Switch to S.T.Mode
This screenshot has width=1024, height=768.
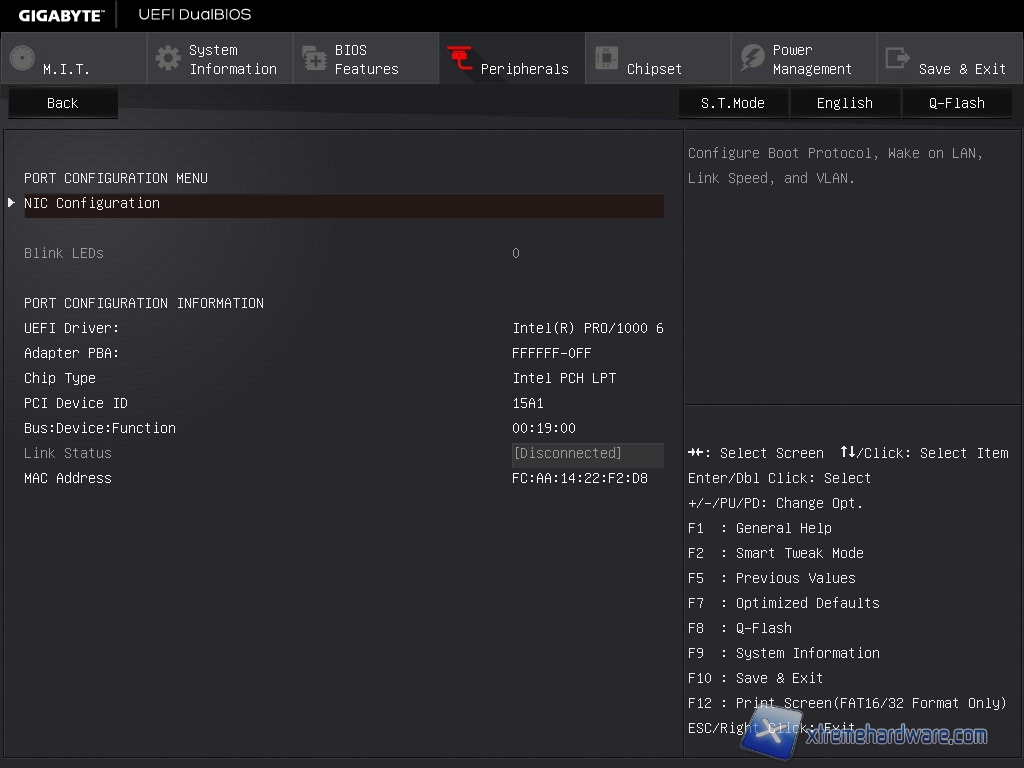(x=732, y=103)
